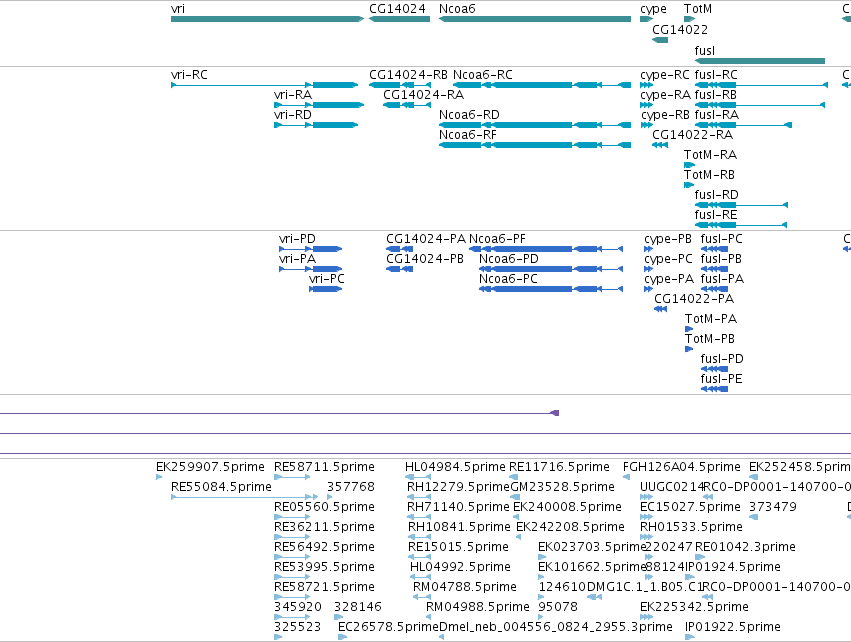Screen dimensions: 851x642
Task: Select EST GM23528.5prime label
Action: [x=562, y=487]
